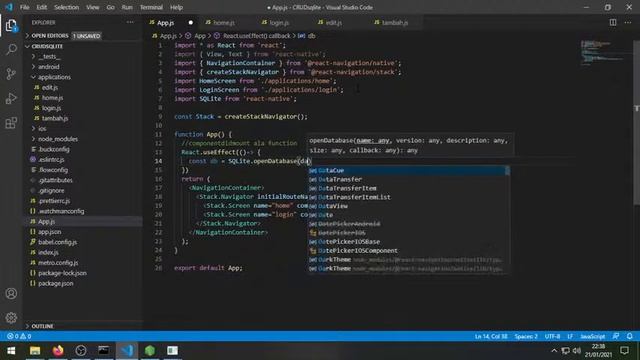Screen dimensions: 640x360
Task: Open Windows Action Center notifications icon
Action: tap(624, 351)
